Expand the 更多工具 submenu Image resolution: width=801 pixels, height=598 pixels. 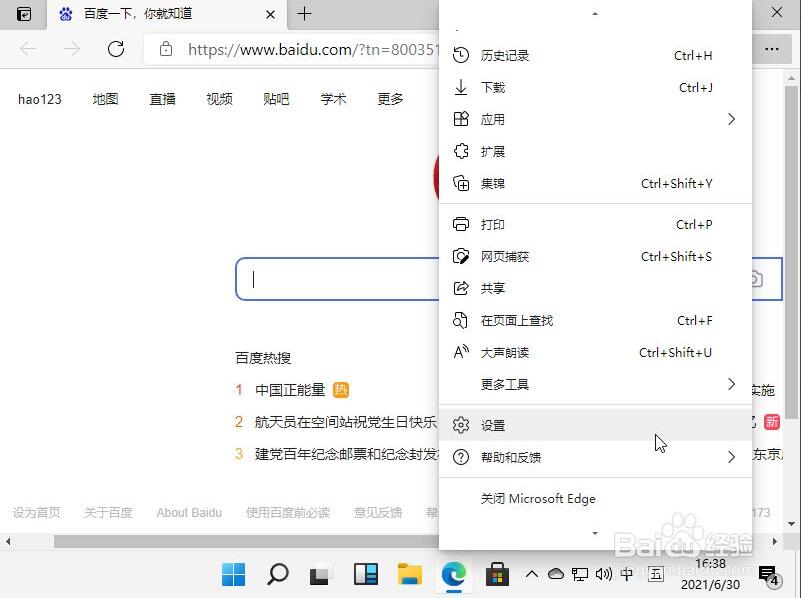pos(731,384)
